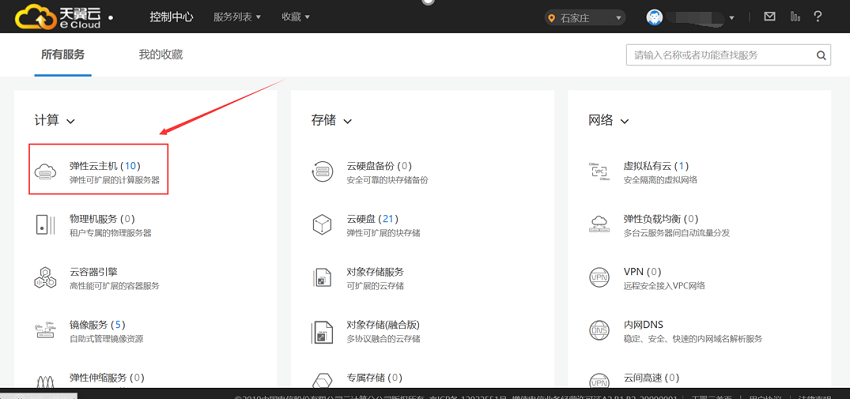Open the mail messages icon in header

click(x=769, y=17)
